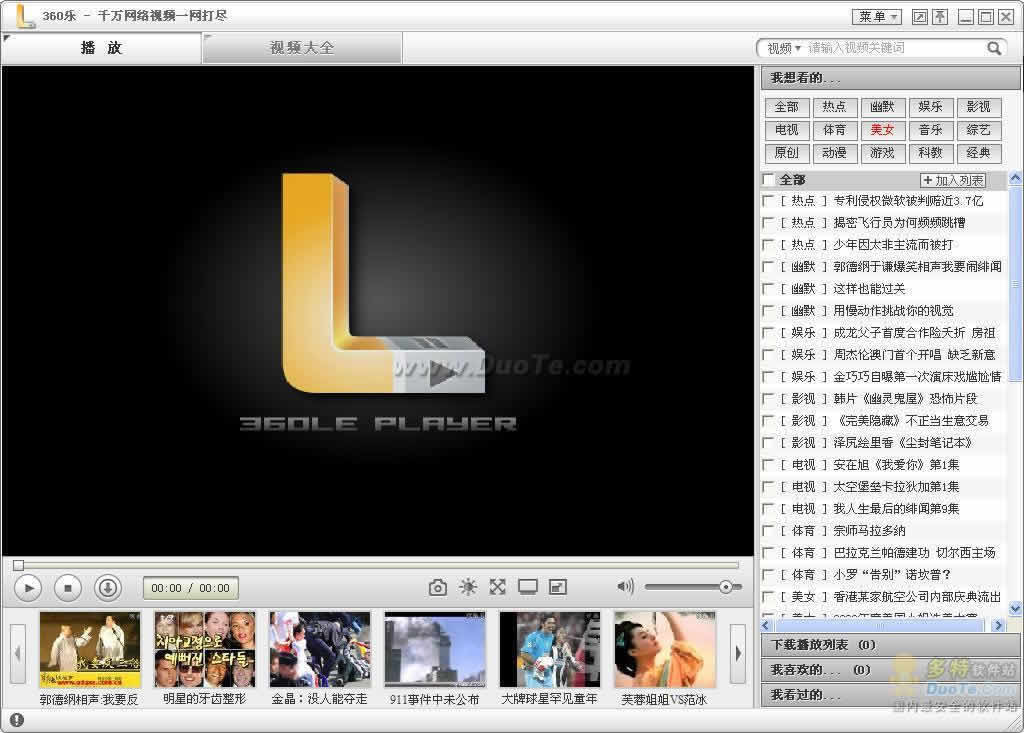The height and width of the screenshot is (733, 1024).
Task: Click the play button in player controls
Action: pos(28,588)
